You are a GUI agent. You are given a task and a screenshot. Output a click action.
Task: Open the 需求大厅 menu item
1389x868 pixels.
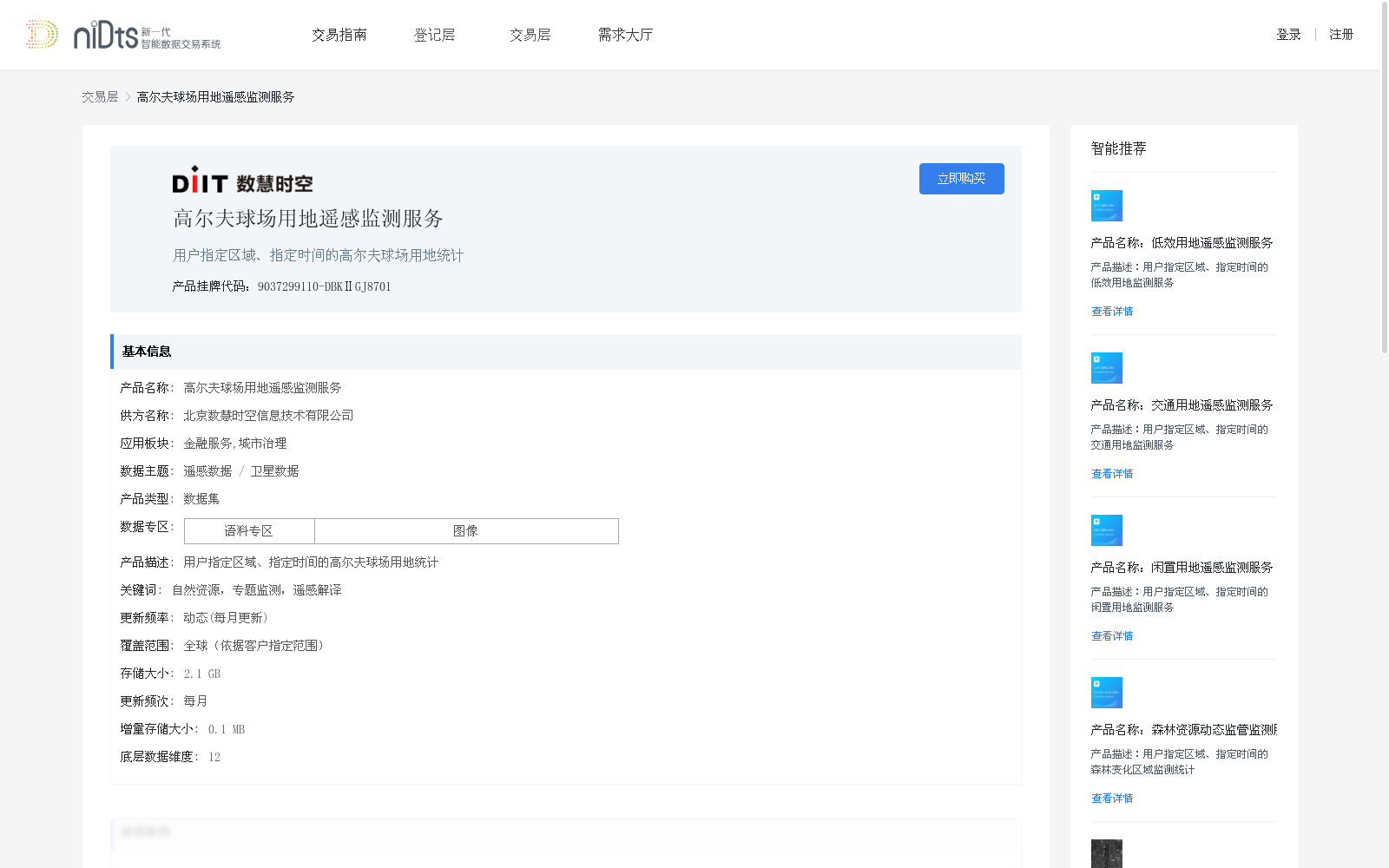point(625,35)
